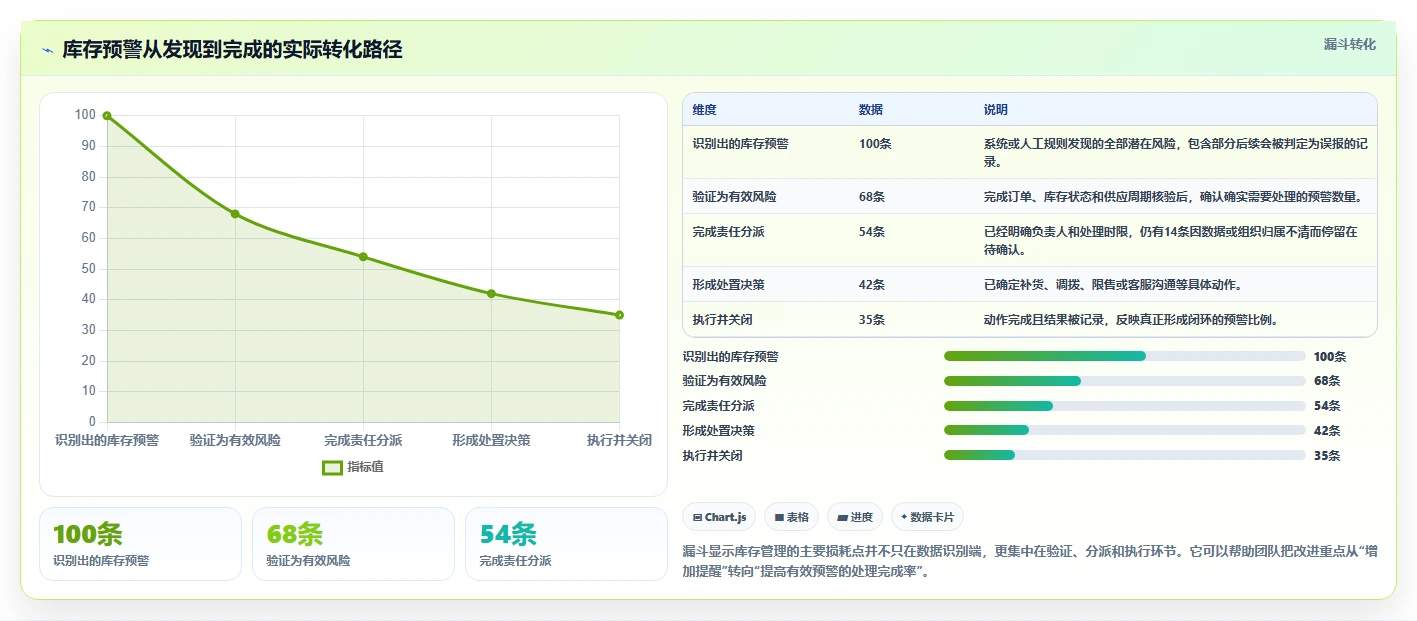Click the 验证为有效风险 table row label
This screenshot has height=621, width=1417.
(x=734, y=197)
